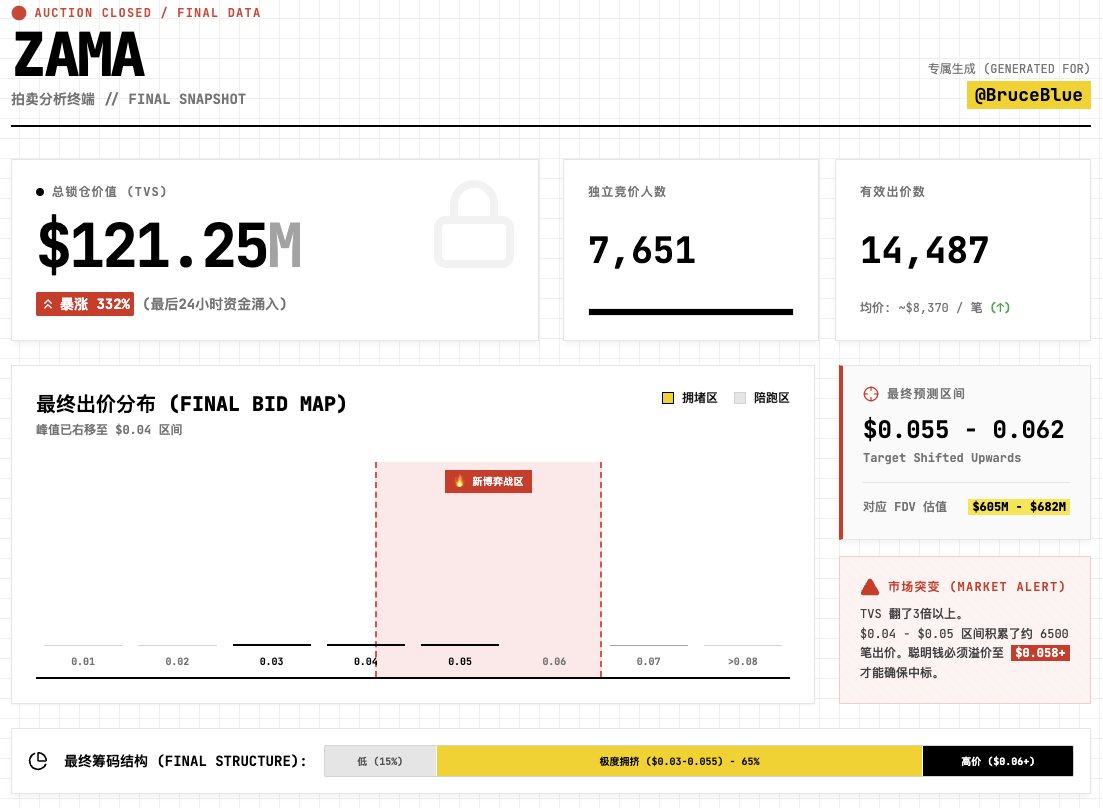Image resolution: width=1103 pixels, height=808 pixels.
Task: Click the Target Shifted Upwards text
Action: 942,457
